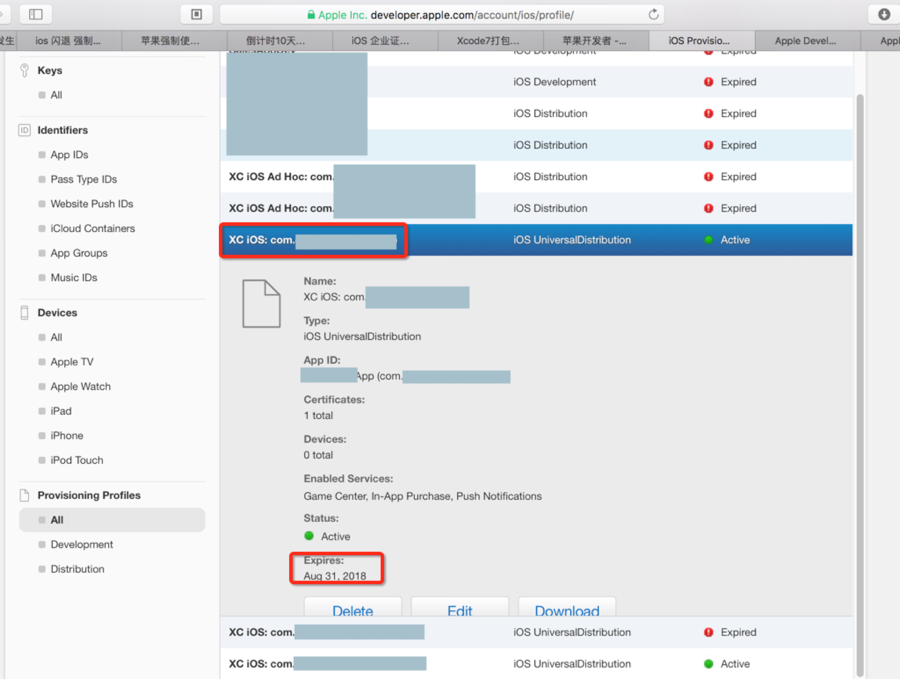Click the 'Aug 31, 2018' expiry date

tap(335, 576)
